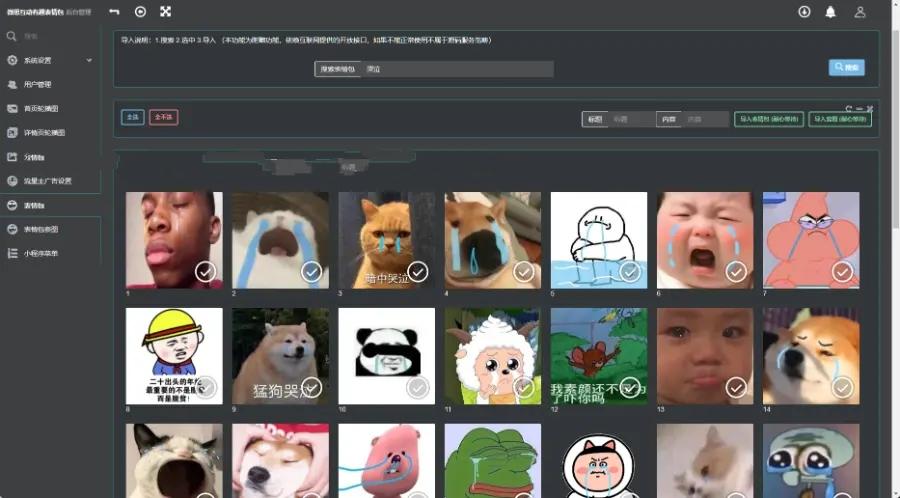This screenshot has width=900, height=498.
Task: Toggle checkmark on white crying cat image 2
Action: pos(312,271)
